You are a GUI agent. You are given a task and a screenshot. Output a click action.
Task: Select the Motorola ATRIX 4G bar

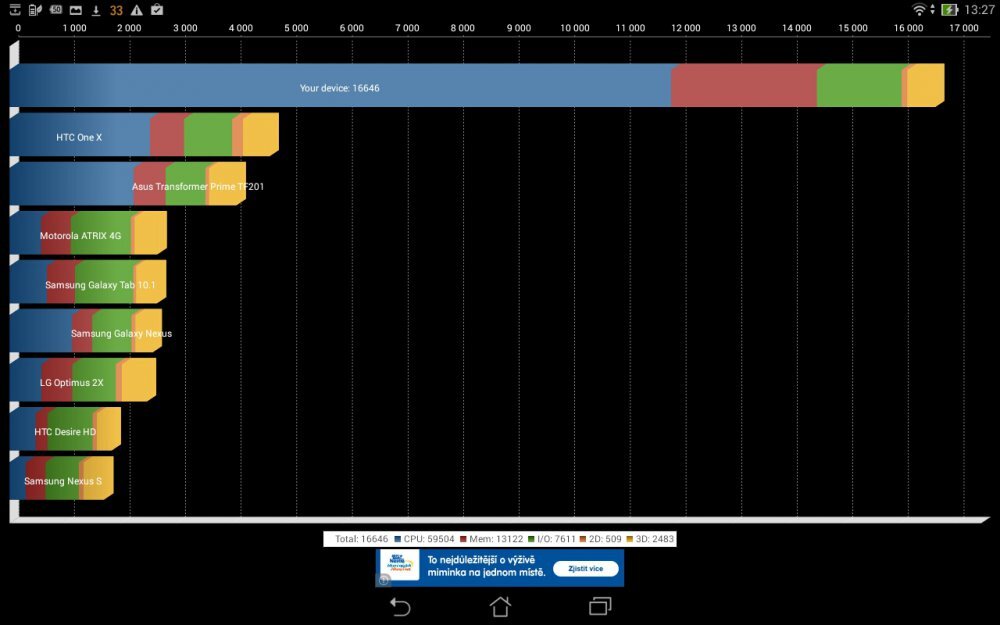point(80,236)
